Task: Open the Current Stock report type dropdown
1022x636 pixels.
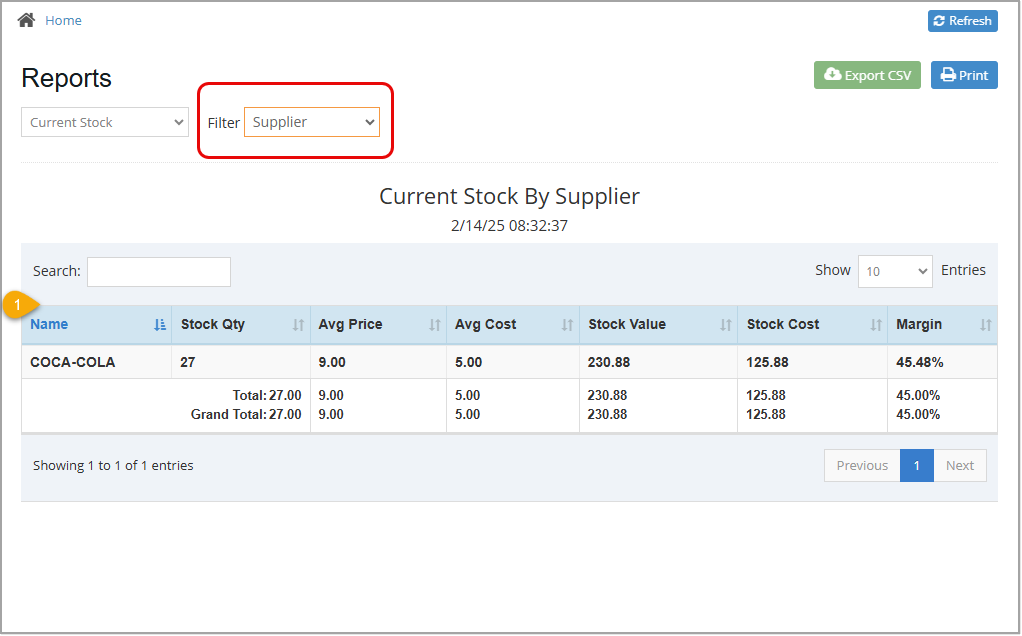Action: (x=104, y=122)
